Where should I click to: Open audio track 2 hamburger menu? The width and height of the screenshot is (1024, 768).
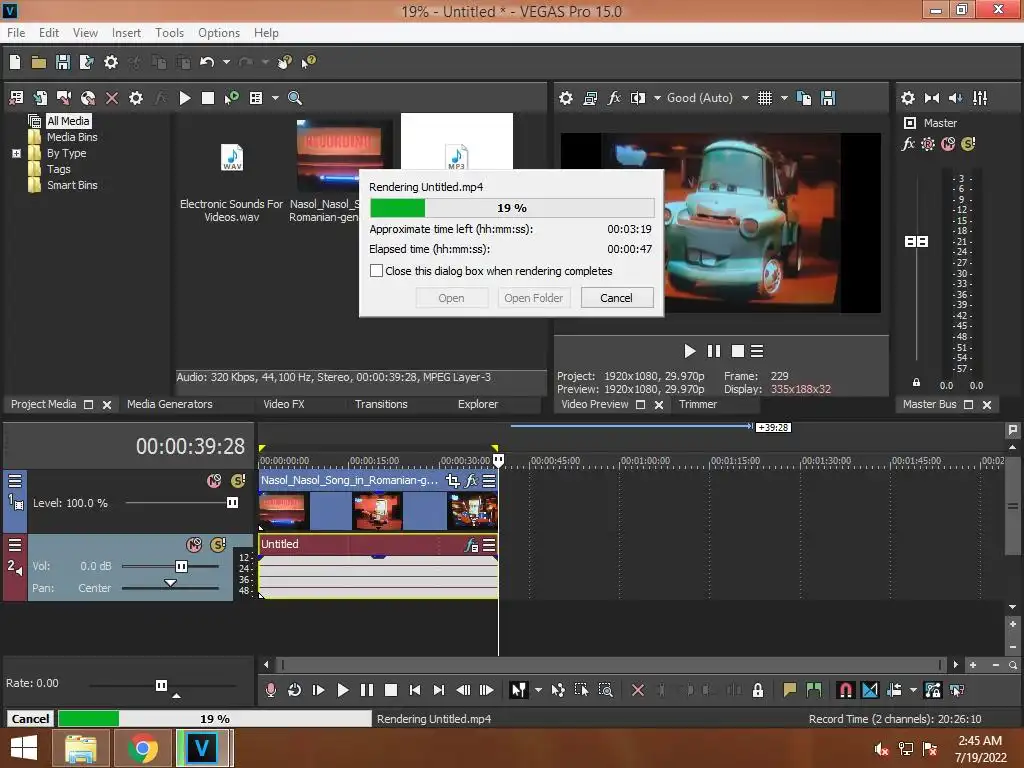[x=14, y=545]
